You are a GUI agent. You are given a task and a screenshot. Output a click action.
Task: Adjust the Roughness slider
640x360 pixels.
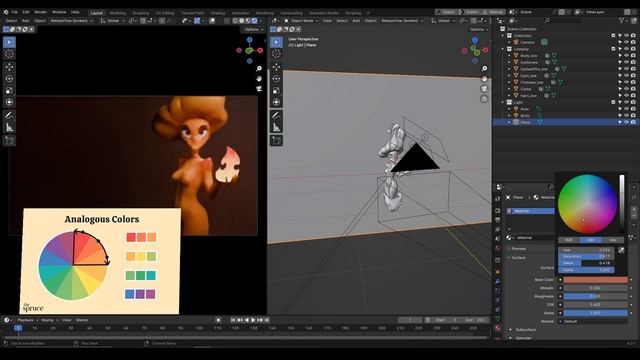click(596, 296)
